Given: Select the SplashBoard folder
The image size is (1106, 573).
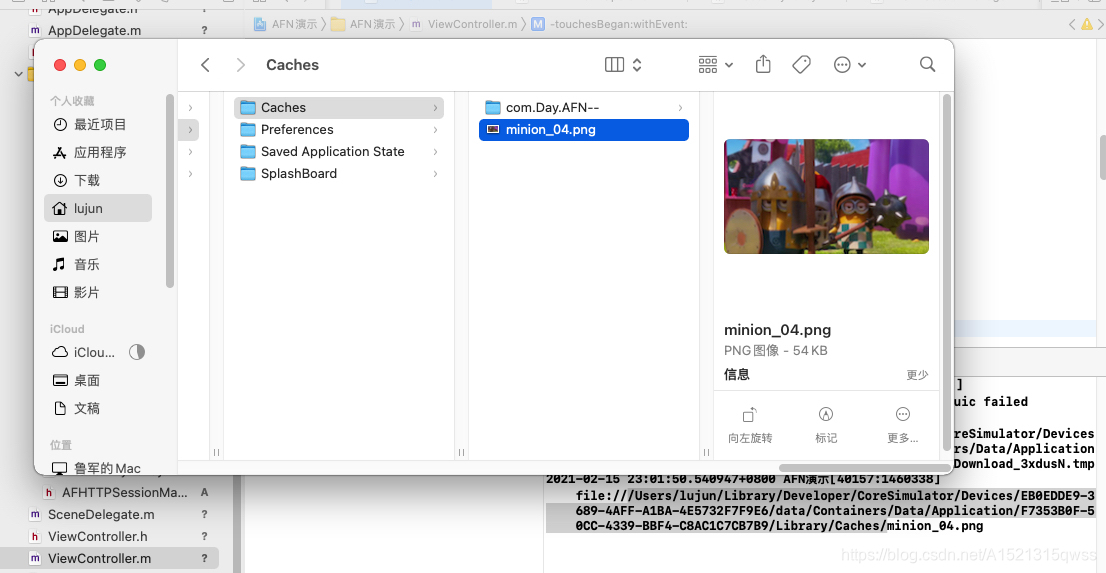Looking at the screenshot, I should click(339, 174).
